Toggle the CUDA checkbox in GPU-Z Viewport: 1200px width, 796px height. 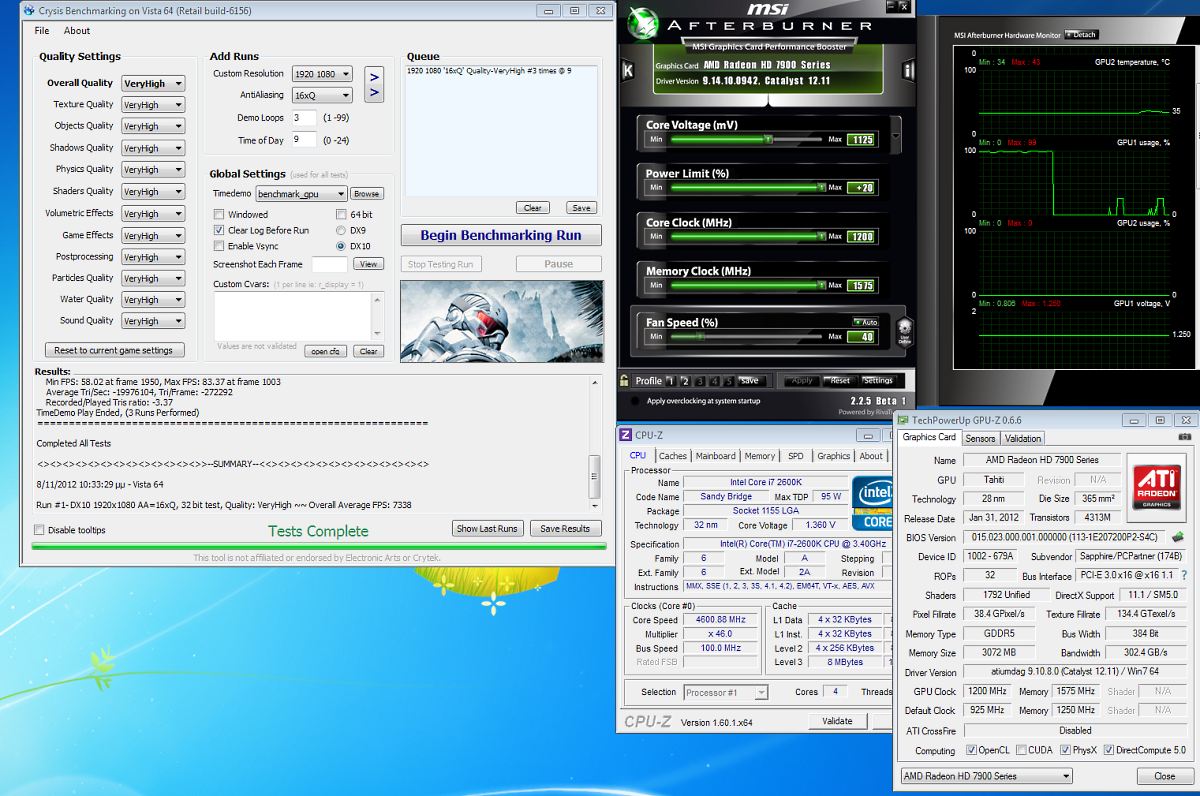coord(1021,750)
